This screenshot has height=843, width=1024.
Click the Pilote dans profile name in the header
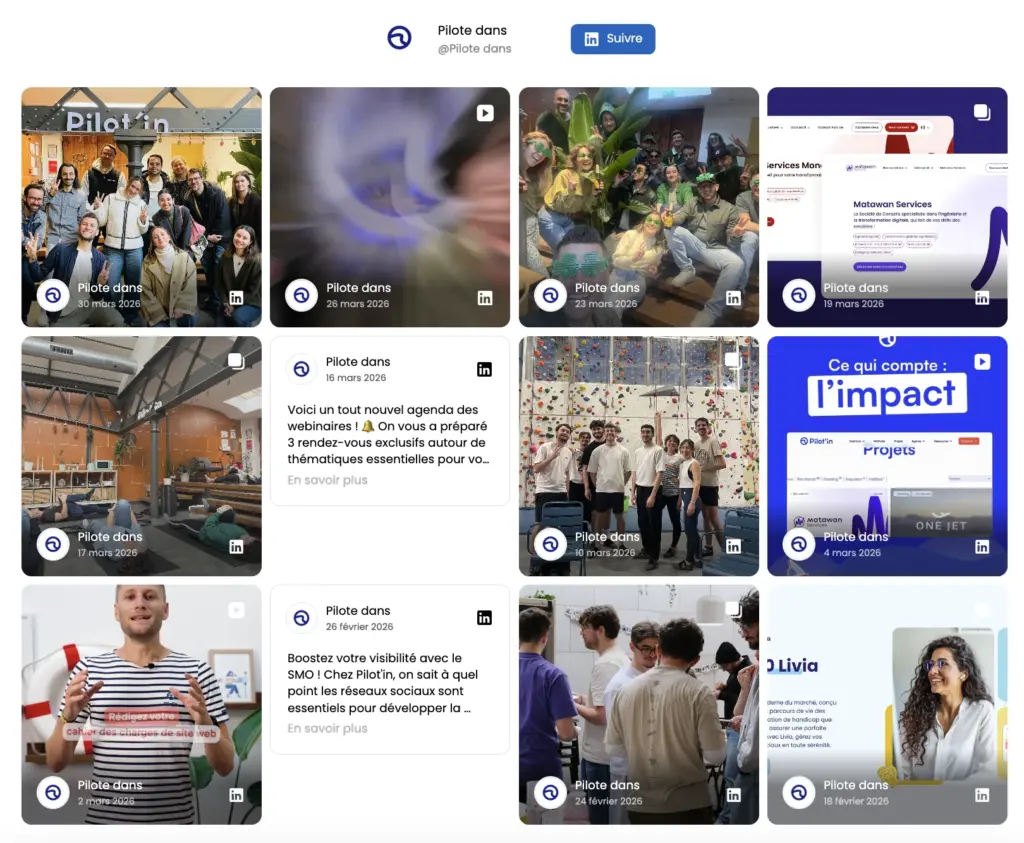472,30
